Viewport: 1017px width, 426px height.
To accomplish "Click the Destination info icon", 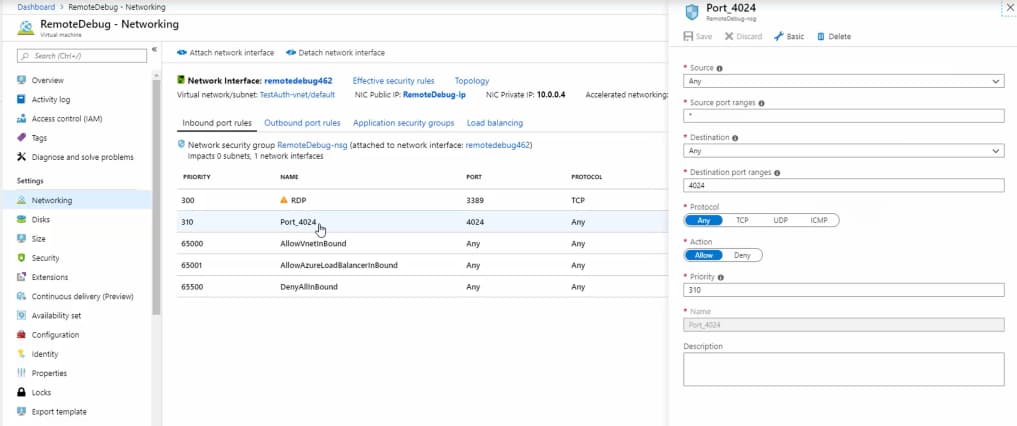I will [x=736, y=138].
